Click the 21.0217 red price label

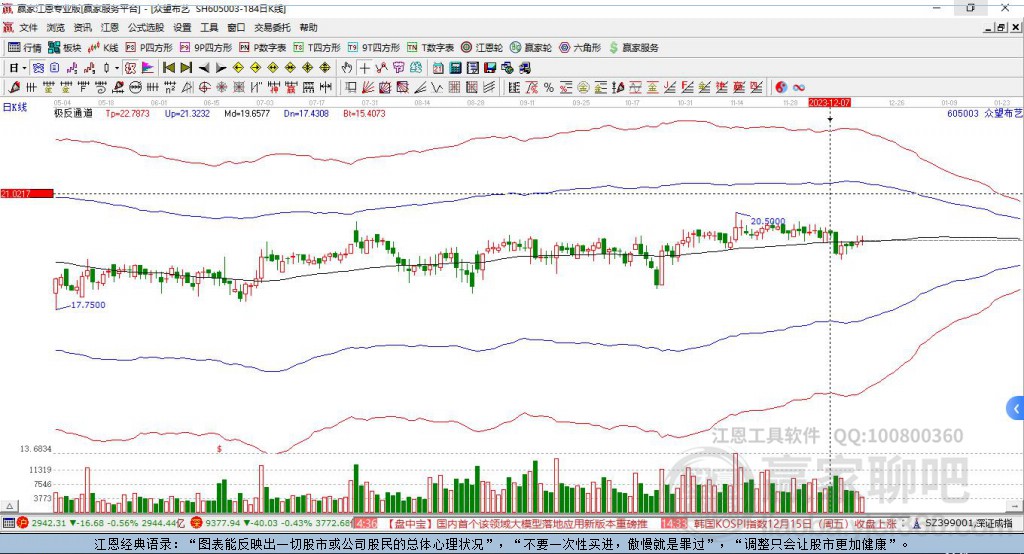(x=27, y=193)
